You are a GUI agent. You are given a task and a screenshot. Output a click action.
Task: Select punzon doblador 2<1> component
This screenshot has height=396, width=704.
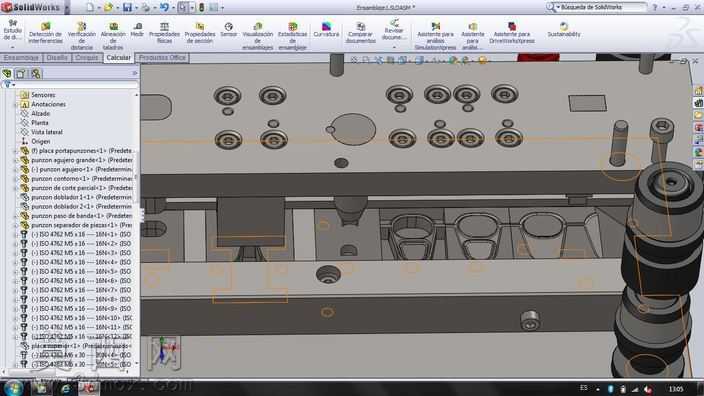point(81,207)
